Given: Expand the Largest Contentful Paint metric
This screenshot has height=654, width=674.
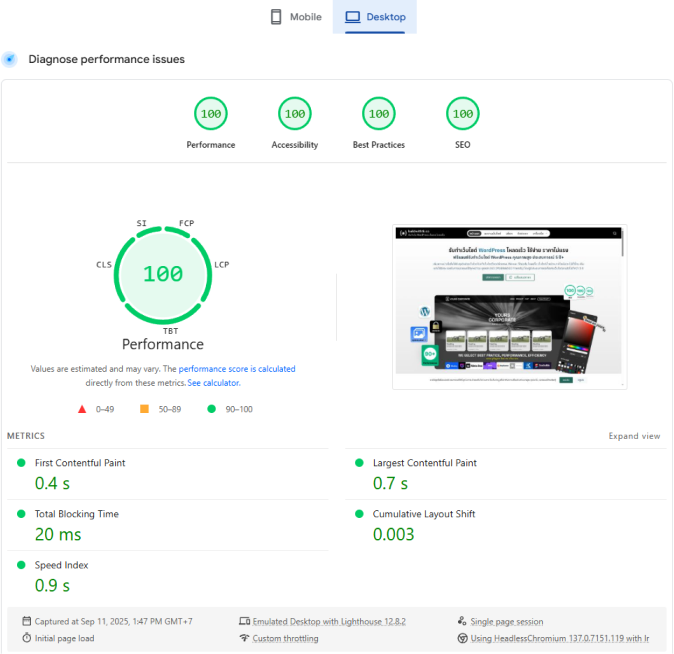Looking at the screenshot, I should coord(506,474).
